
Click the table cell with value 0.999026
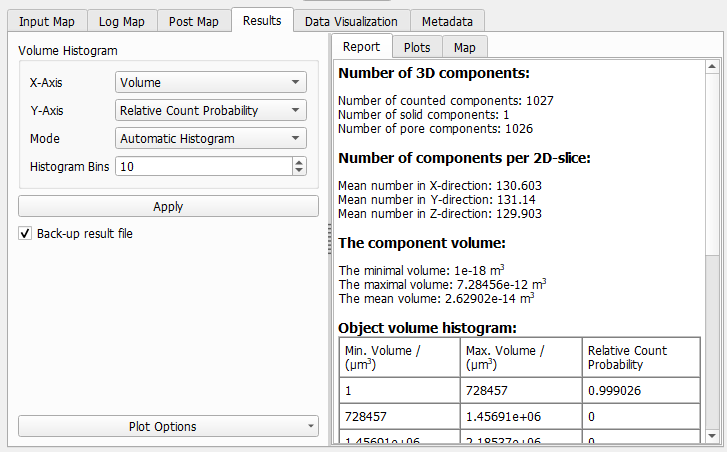point(641,390)
